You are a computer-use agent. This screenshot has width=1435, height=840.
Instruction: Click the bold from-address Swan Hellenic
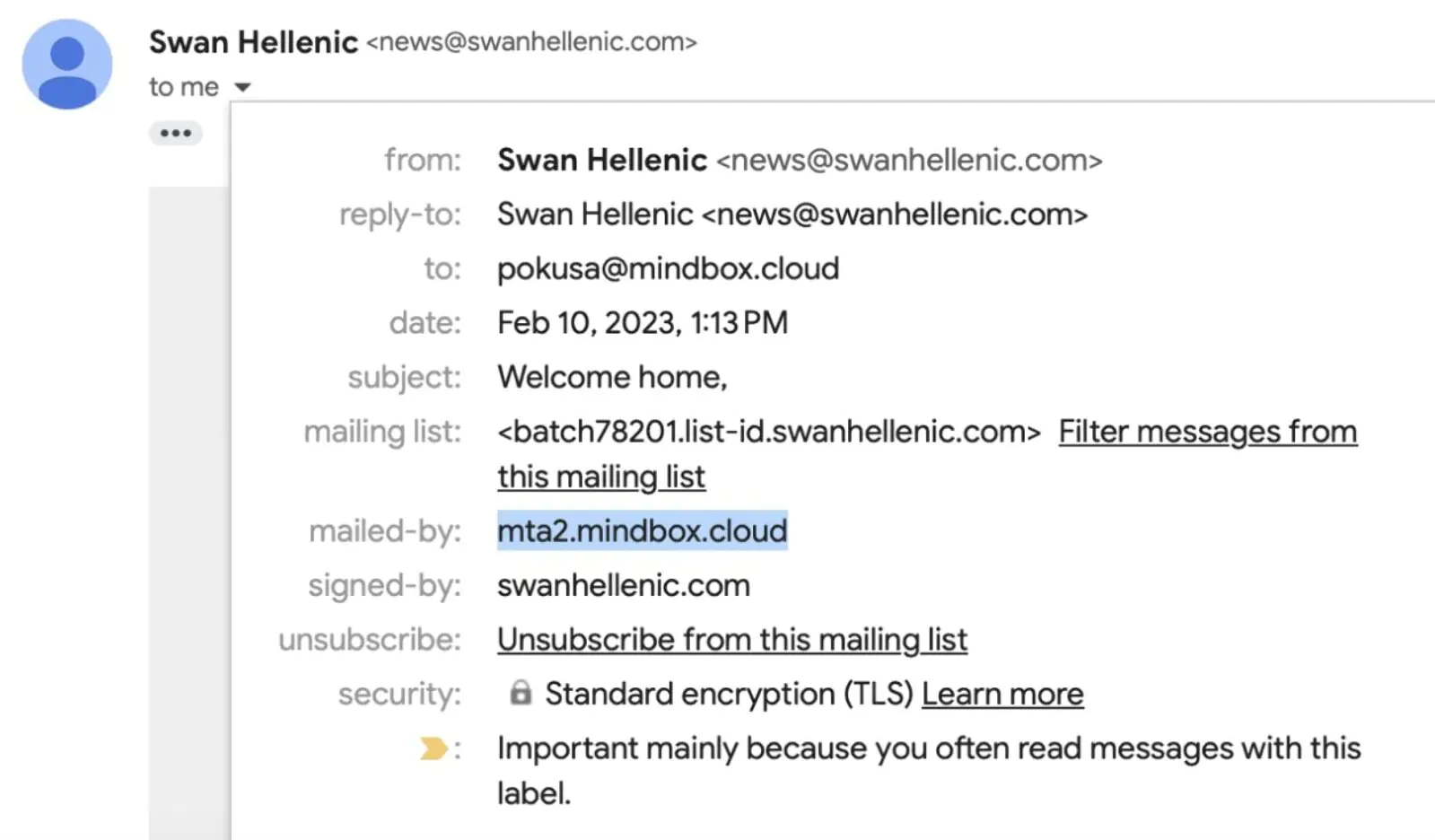point(602,160)
